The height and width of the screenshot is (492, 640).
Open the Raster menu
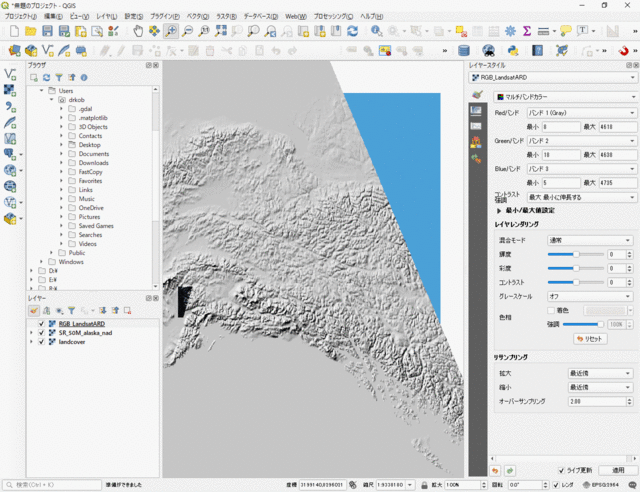coord(227,16)
